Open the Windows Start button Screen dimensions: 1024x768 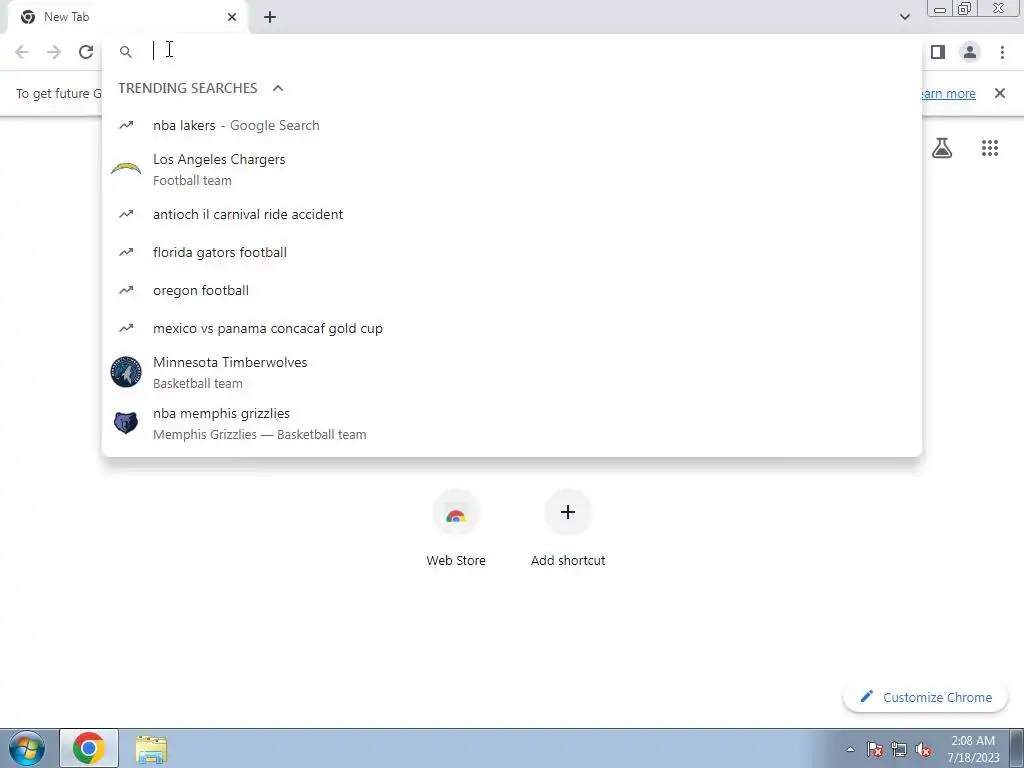pyautogui.click(x=27, y=748)
